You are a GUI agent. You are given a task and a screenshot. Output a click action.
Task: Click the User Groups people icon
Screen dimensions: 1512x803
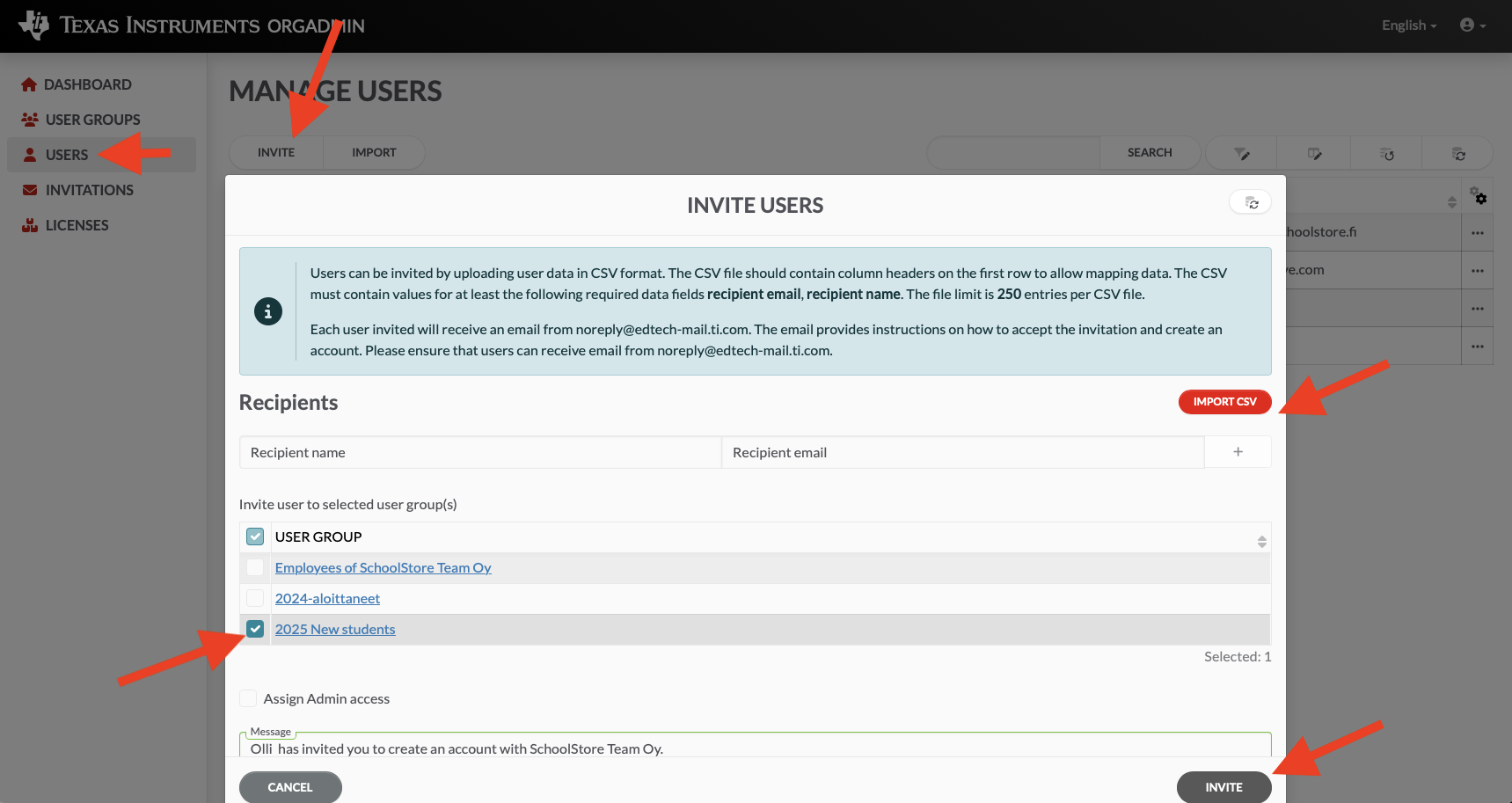(30, 119)
